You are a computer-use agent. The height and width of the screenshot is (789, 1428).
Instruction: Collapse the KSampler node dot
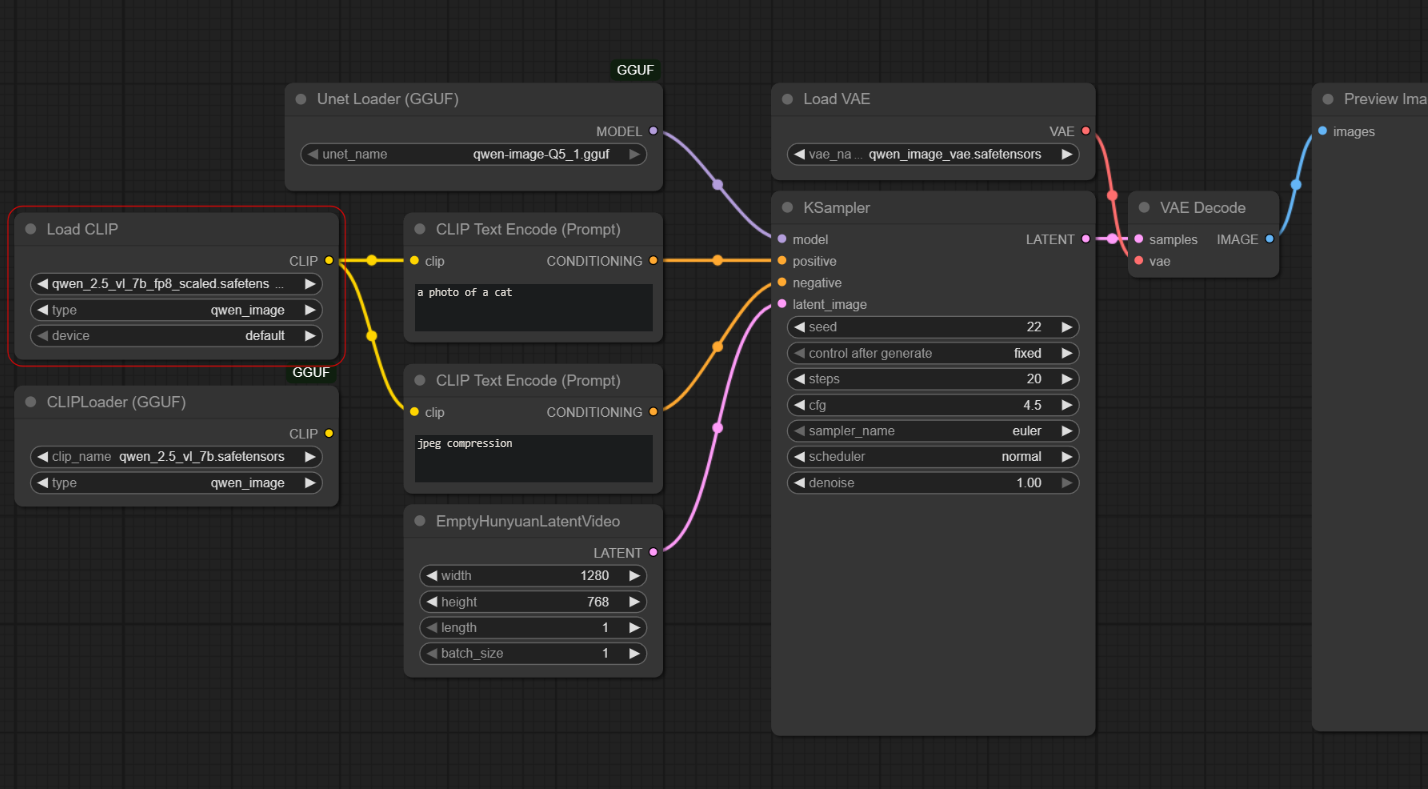(x=787, y=208)
